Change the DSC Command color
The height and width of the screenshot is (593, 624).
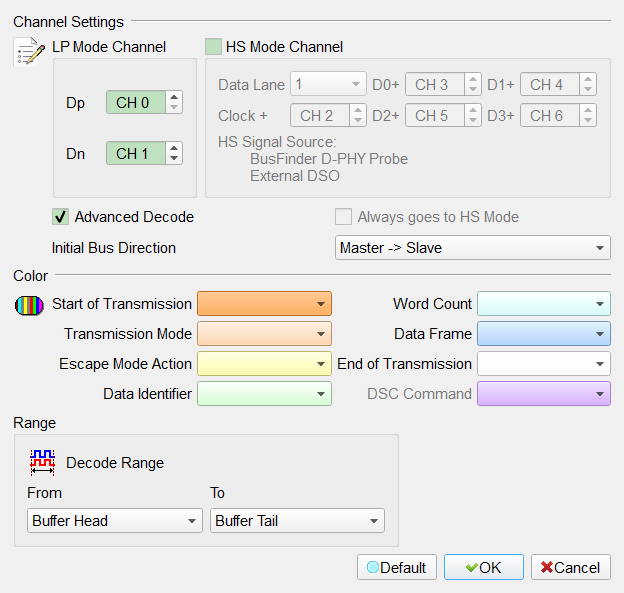point(544,394)
